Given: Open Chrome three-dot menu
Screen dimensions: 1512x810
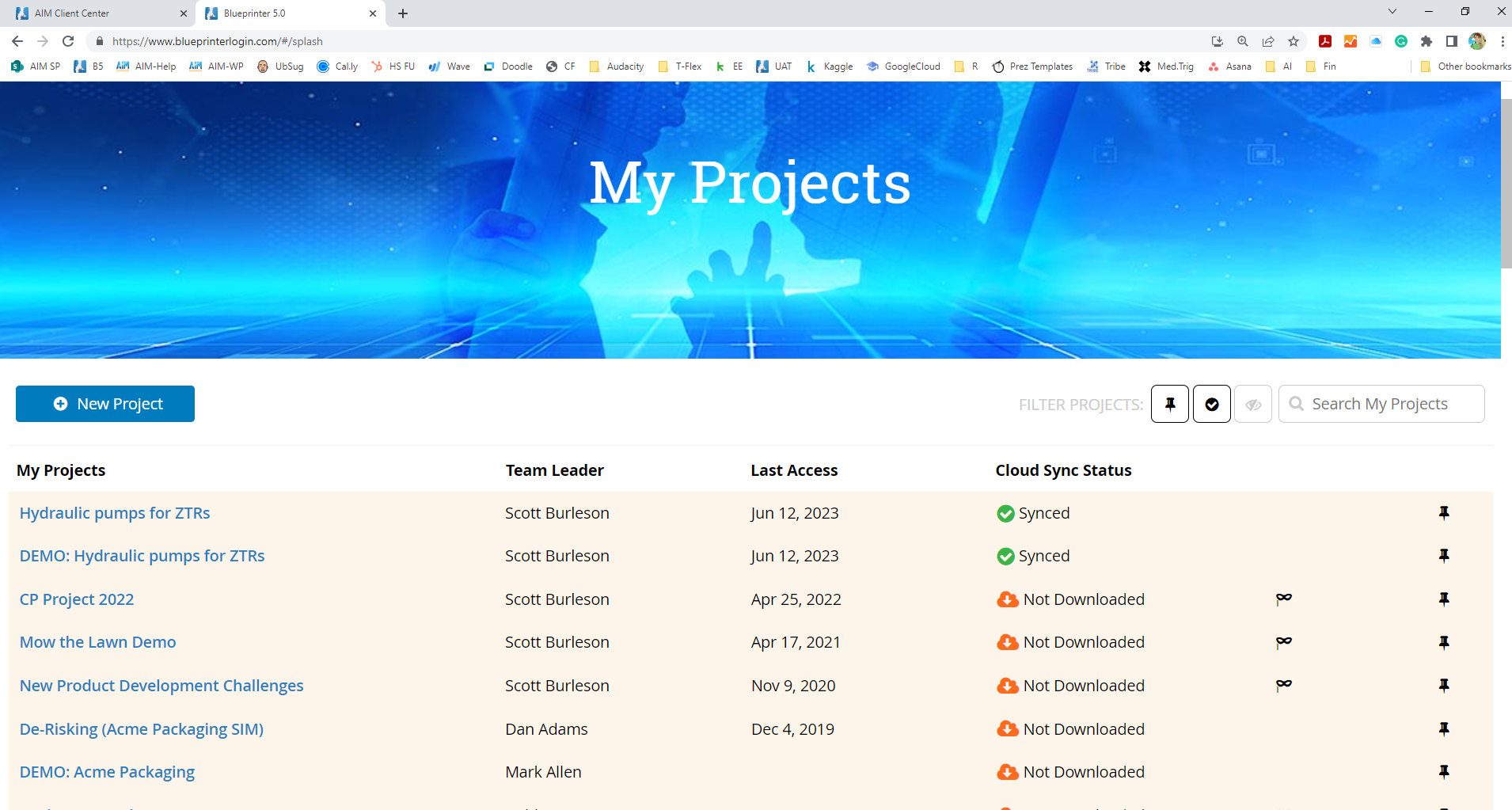Looking at the screenshot, I should coord(1503,41).
